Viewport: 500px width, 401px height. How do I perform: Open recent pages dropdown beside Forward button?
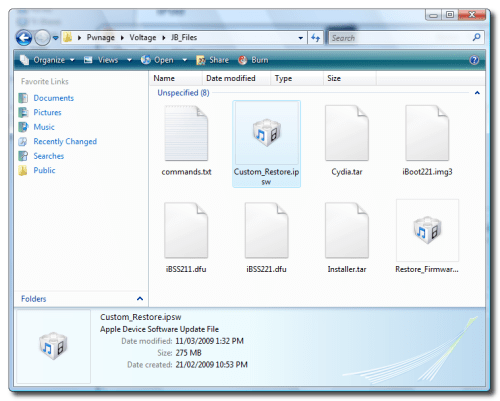pos(56,38)
